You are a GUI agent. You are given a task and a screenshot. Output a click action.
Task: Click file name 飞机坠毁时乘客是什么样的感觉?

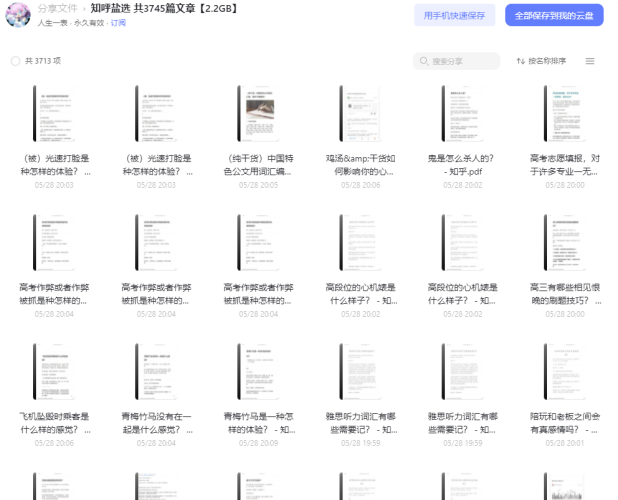tap(55, 423)
